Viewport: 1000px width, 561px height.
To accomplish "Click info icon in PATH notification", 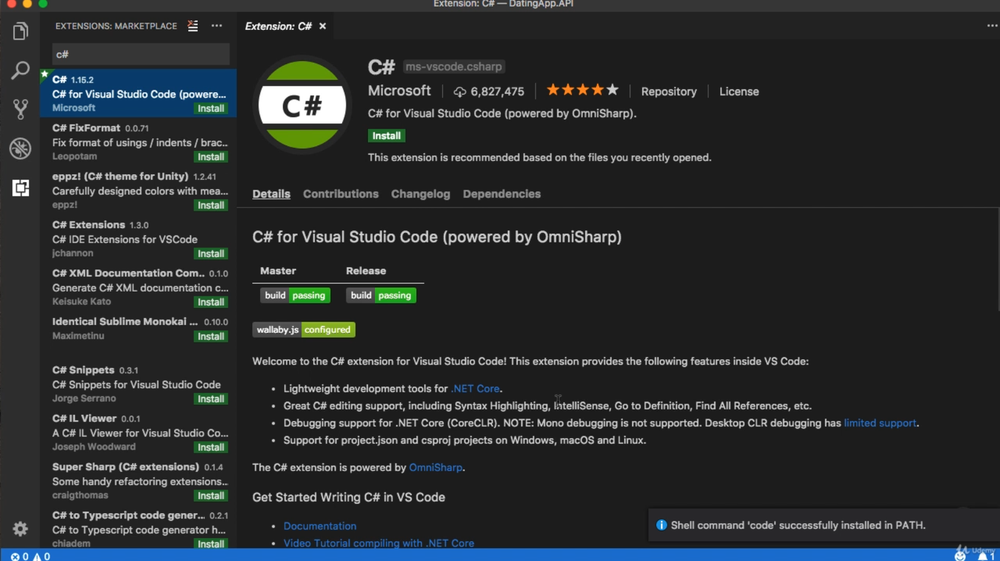I will 661,525.
